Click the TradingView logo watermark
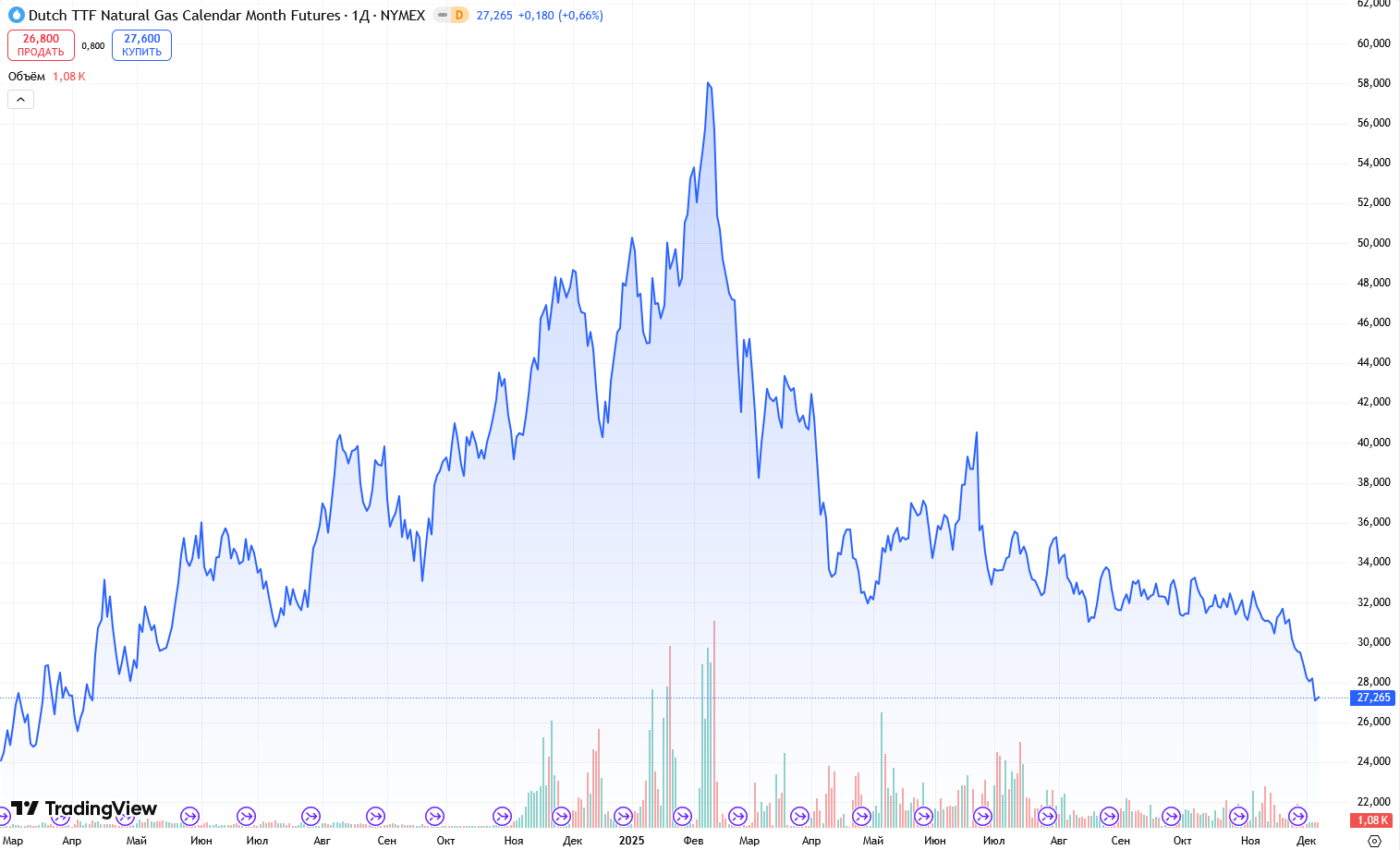The image size is (1400, 850). pos(84,809)
